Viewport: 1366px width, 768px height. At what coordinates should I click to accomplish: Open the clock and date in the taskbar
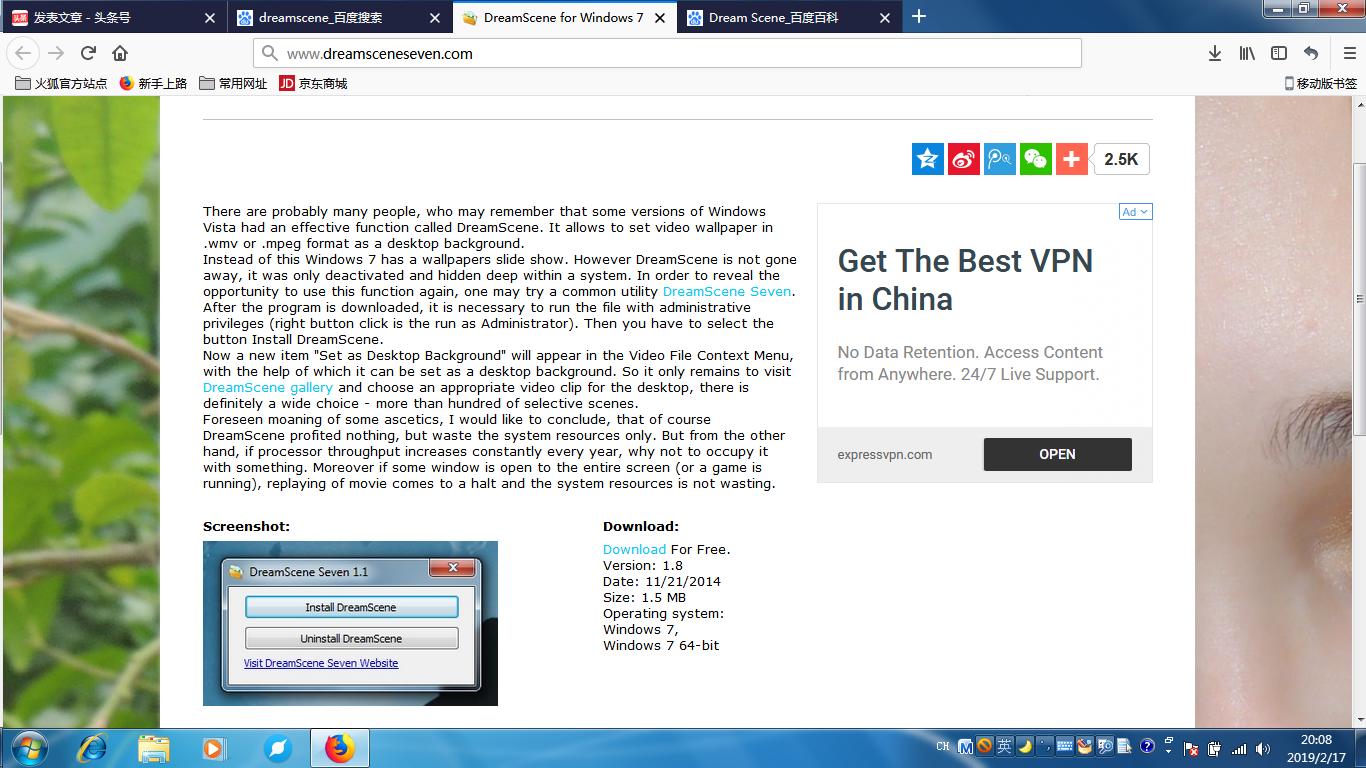[x=1316, y=747]
